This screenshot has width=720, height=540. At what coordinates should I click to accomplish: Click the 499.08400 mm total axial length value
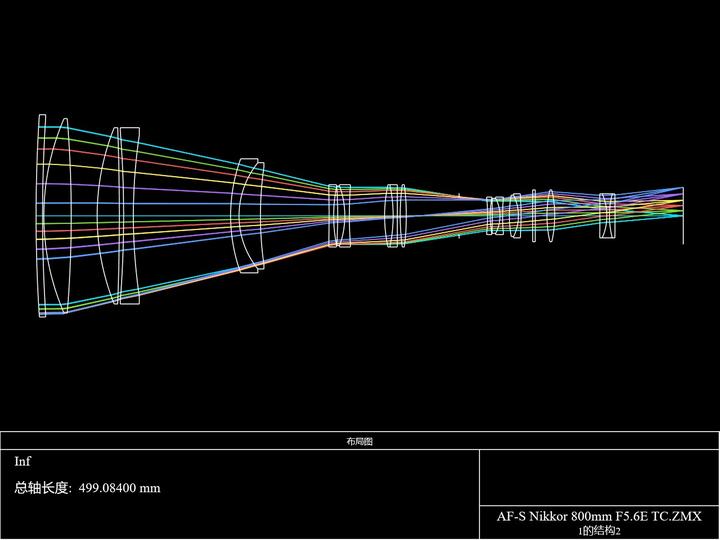tap(119, 488)
